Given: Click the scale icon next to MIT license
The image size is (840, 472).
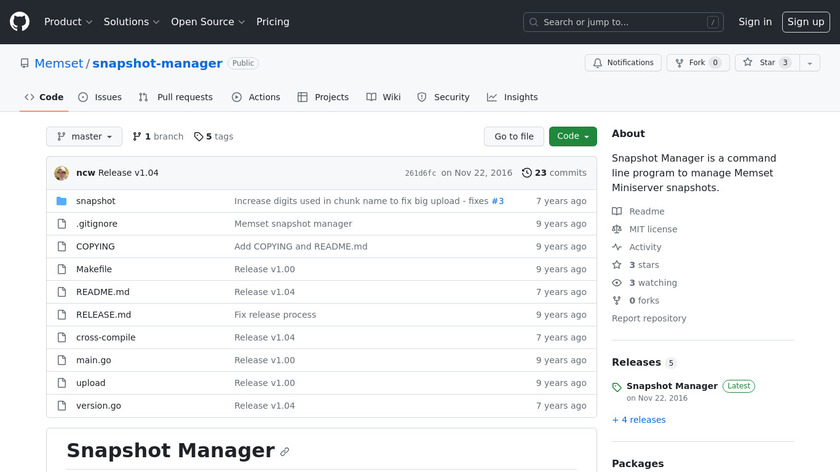Looking at the screenshot, I should click(x=617, y=229).
